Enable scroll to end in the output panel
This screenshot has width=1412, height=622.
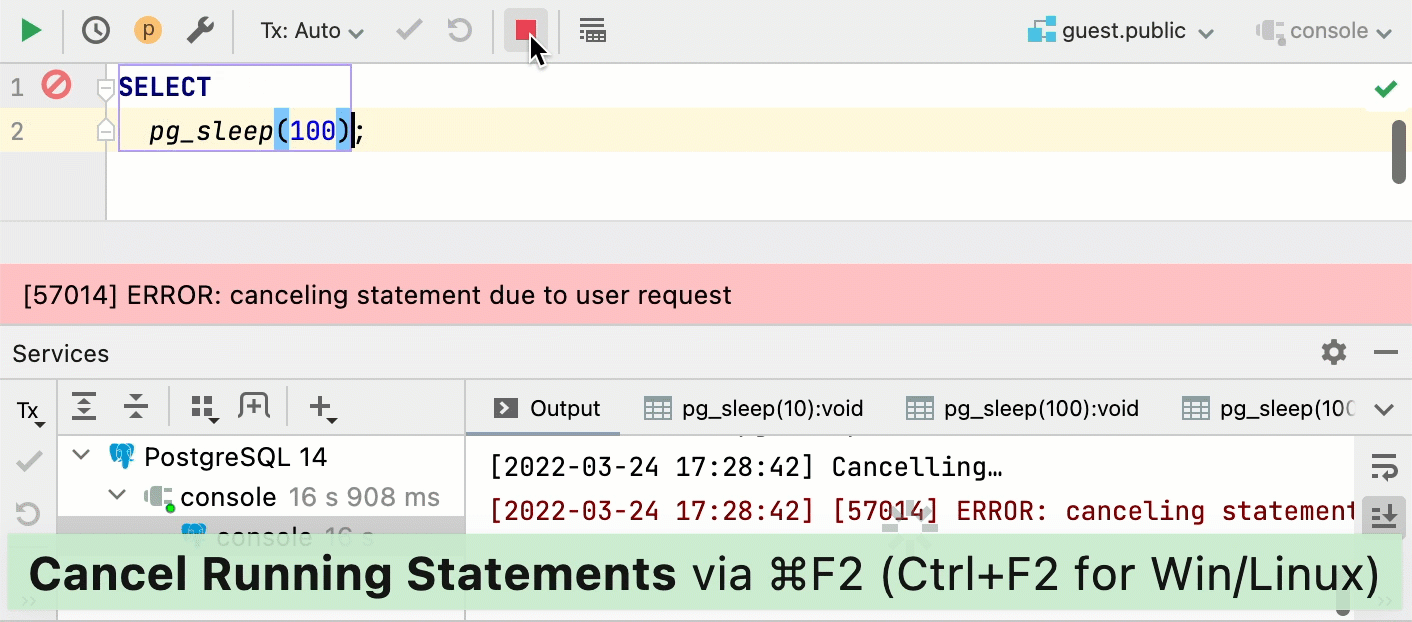1384,516
